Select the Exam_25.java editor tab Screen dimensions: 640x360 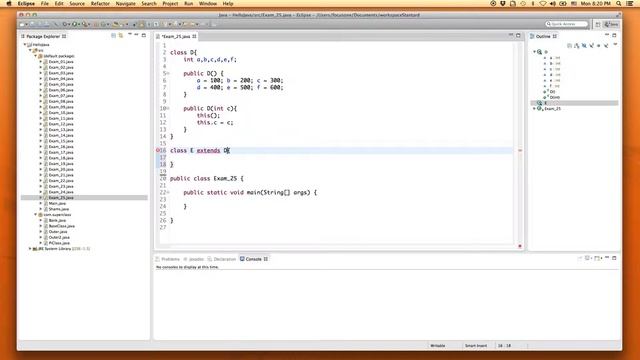point(176,36)
